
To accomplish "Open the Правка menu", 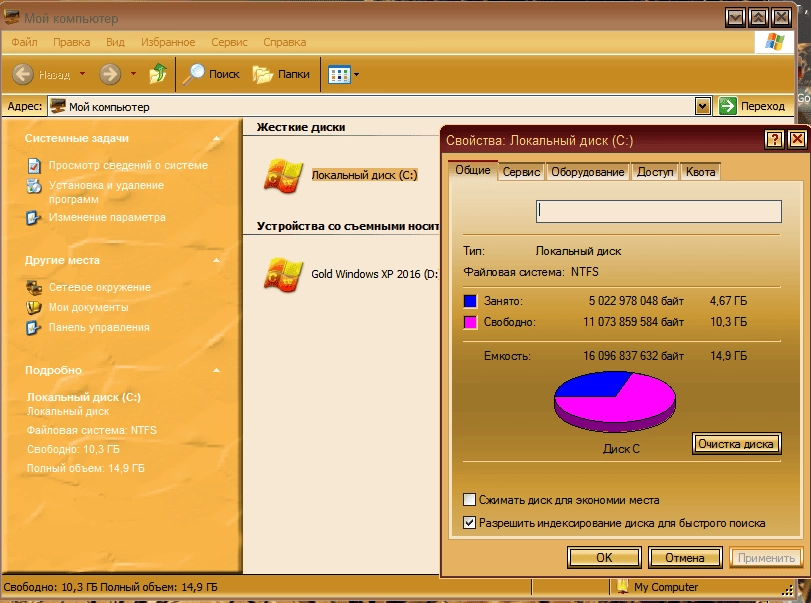I will [x=71, y=42].
